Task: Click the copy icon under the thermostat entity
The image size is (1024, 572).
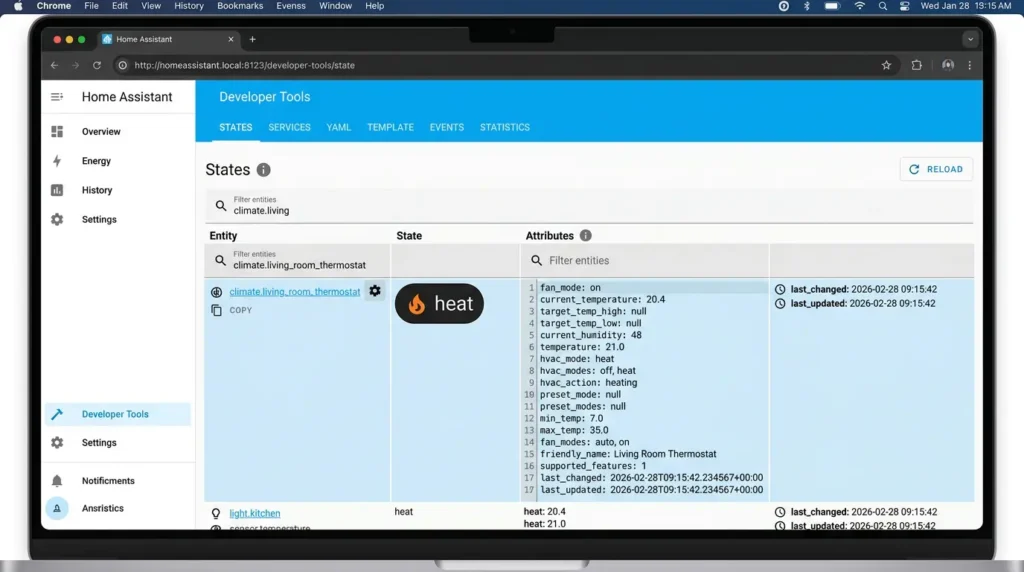Action: pos(216,310)
